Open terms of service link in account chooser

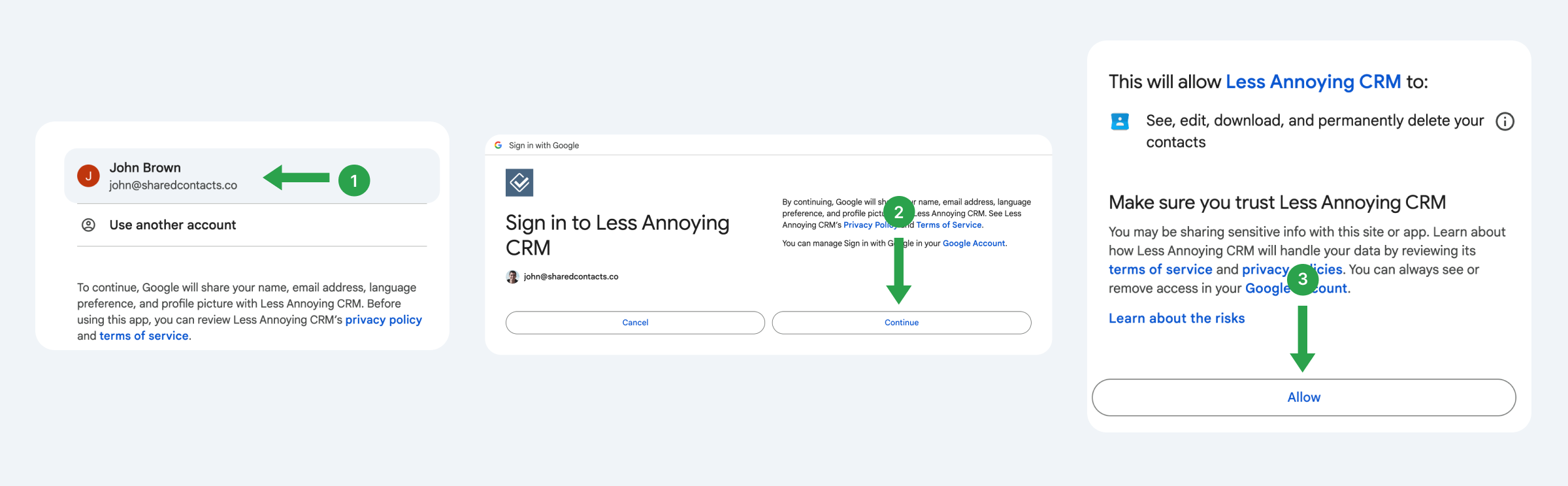click(144, 336)
